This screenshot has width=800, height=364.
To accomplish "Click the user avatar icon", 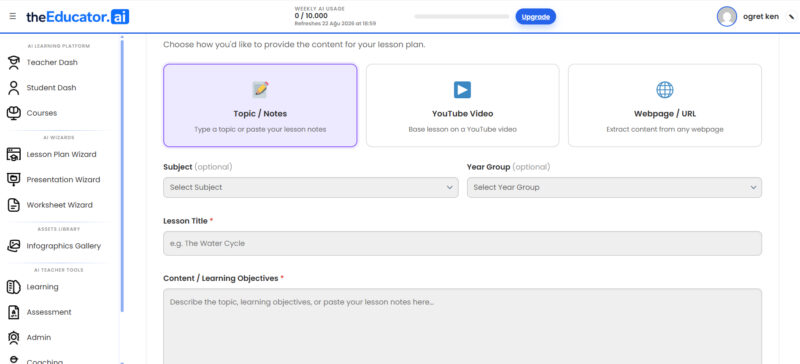I will (727, 16).
